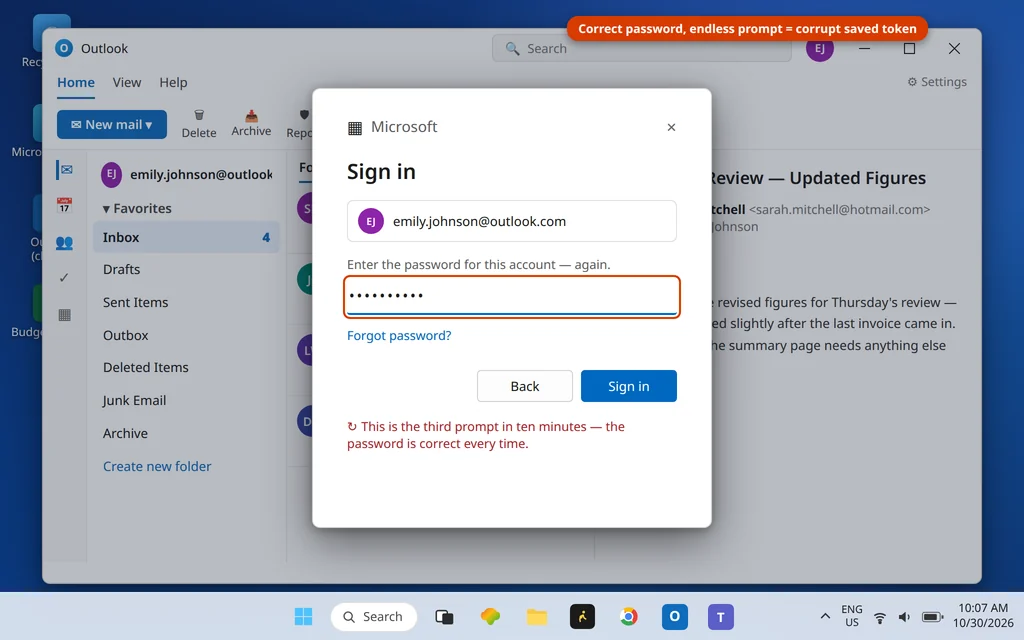Open Outlook Settings gear

point(936,82)
